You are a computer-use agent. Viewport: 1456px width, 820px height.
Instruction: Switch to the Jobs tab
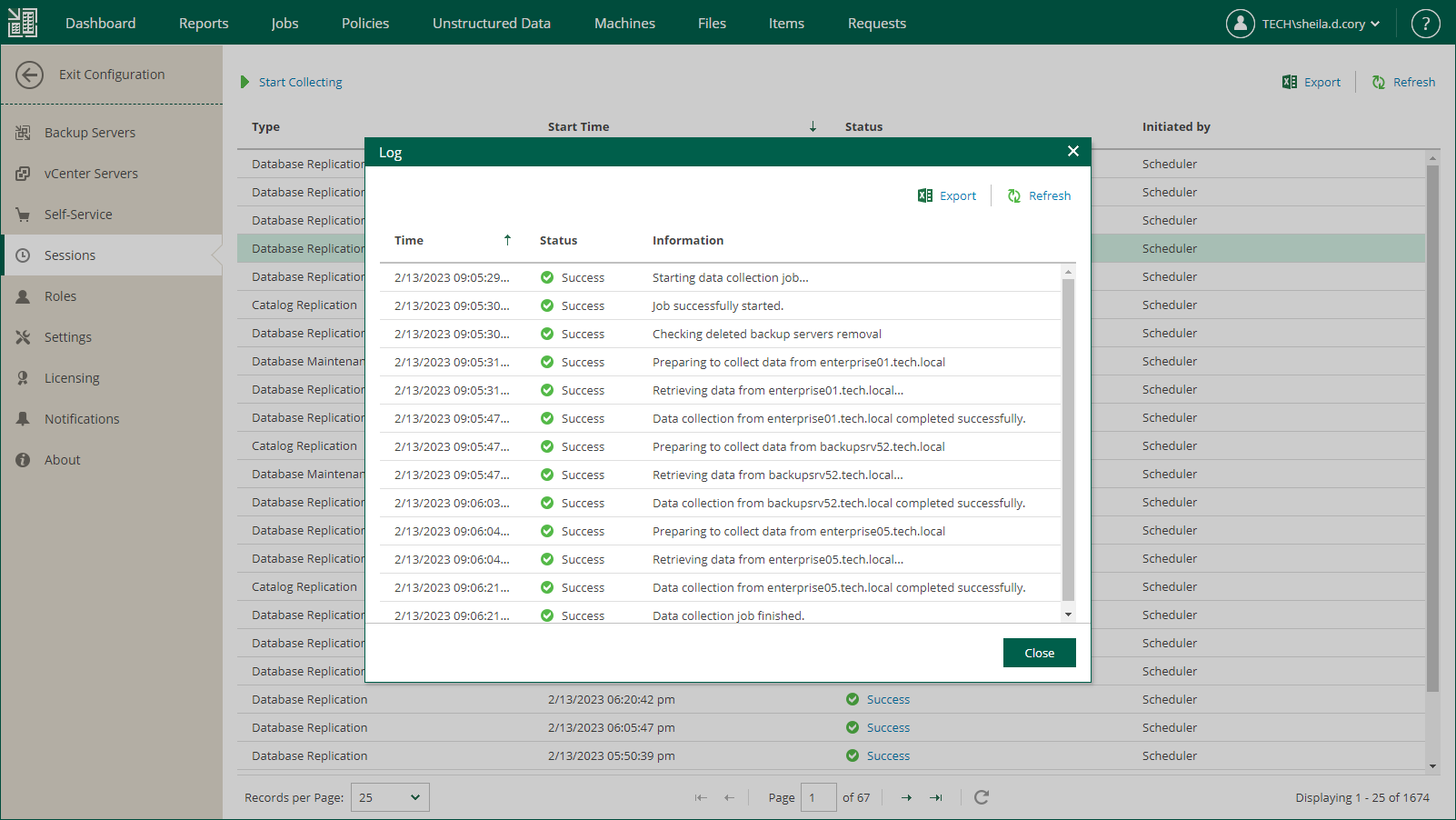click(285, 23)
